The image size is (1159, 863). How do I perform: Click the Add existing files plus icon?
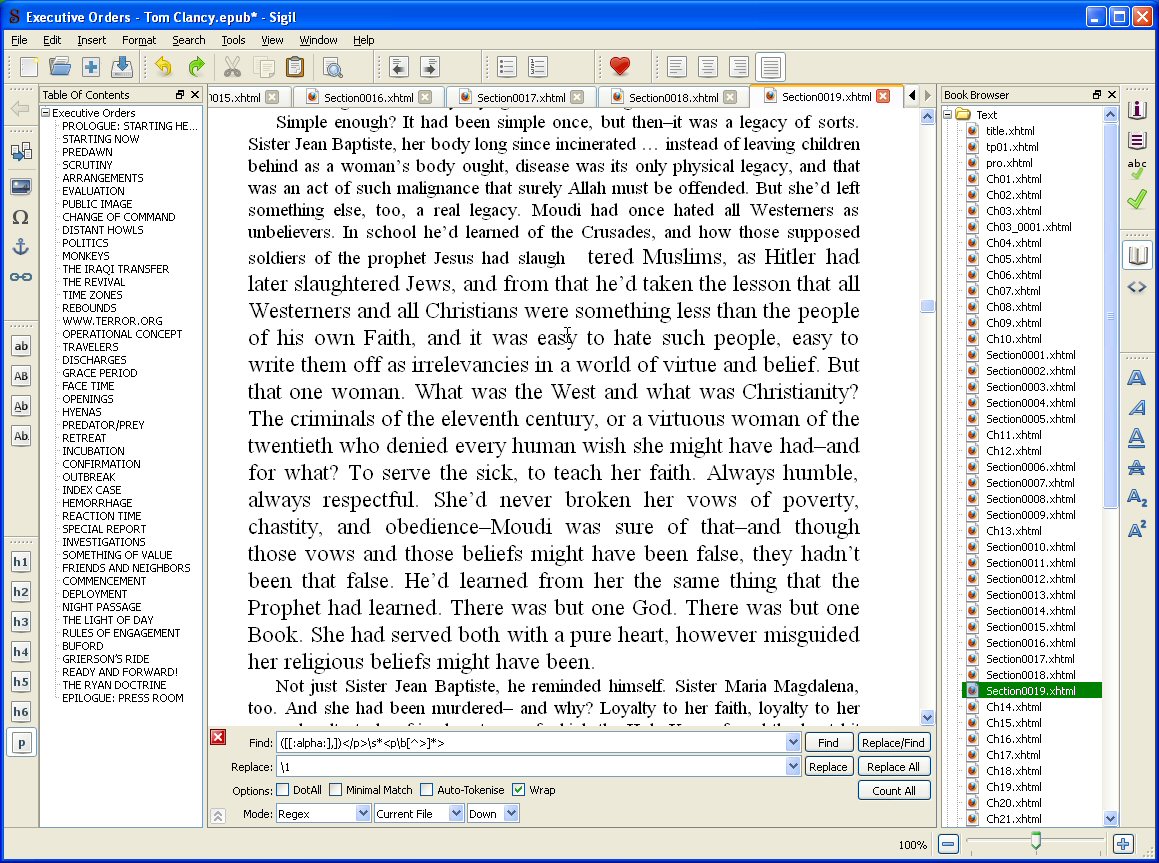91,67
